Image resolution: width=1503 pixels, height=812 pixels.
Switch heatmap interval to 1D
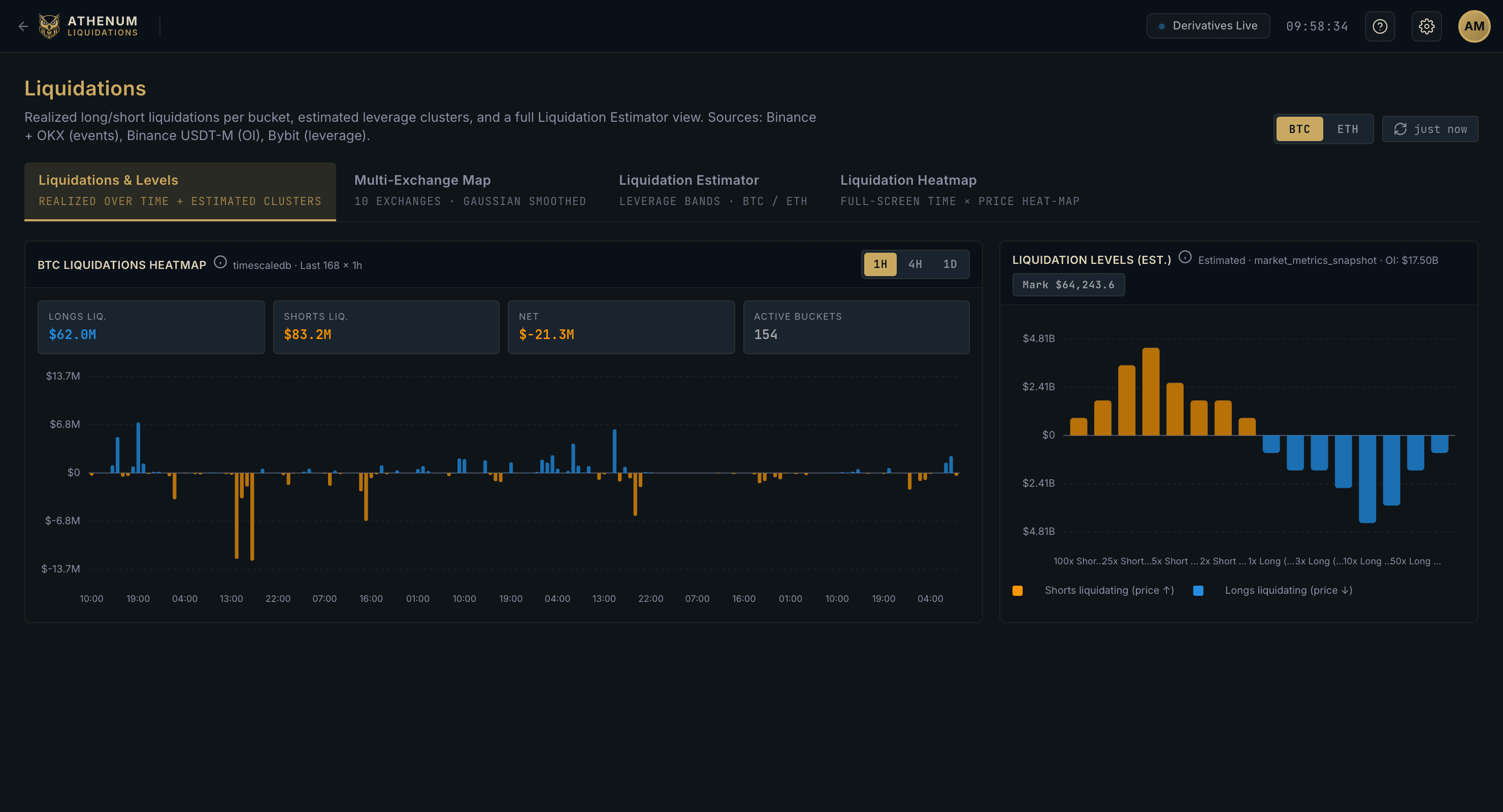[950, 264]
